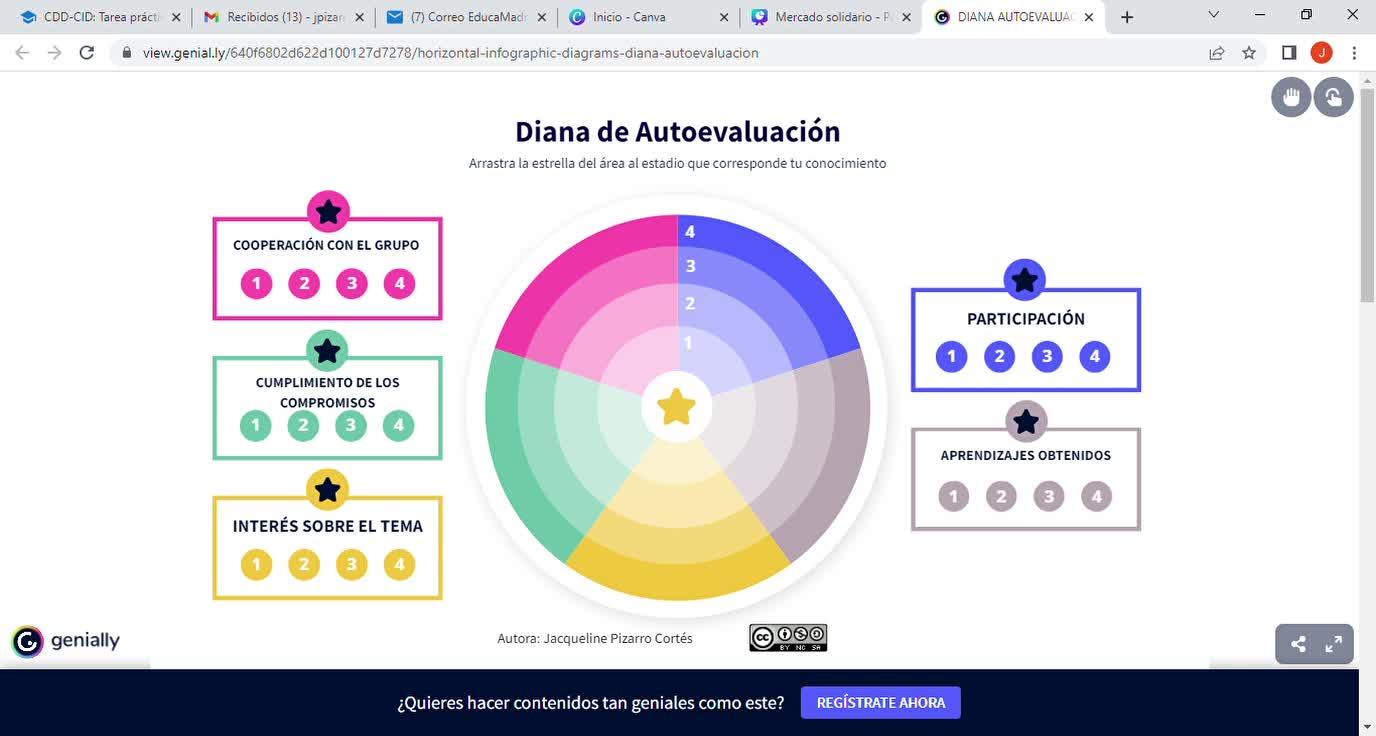Click the page vertical scrollbar thumb

[x=1367, y=194]
